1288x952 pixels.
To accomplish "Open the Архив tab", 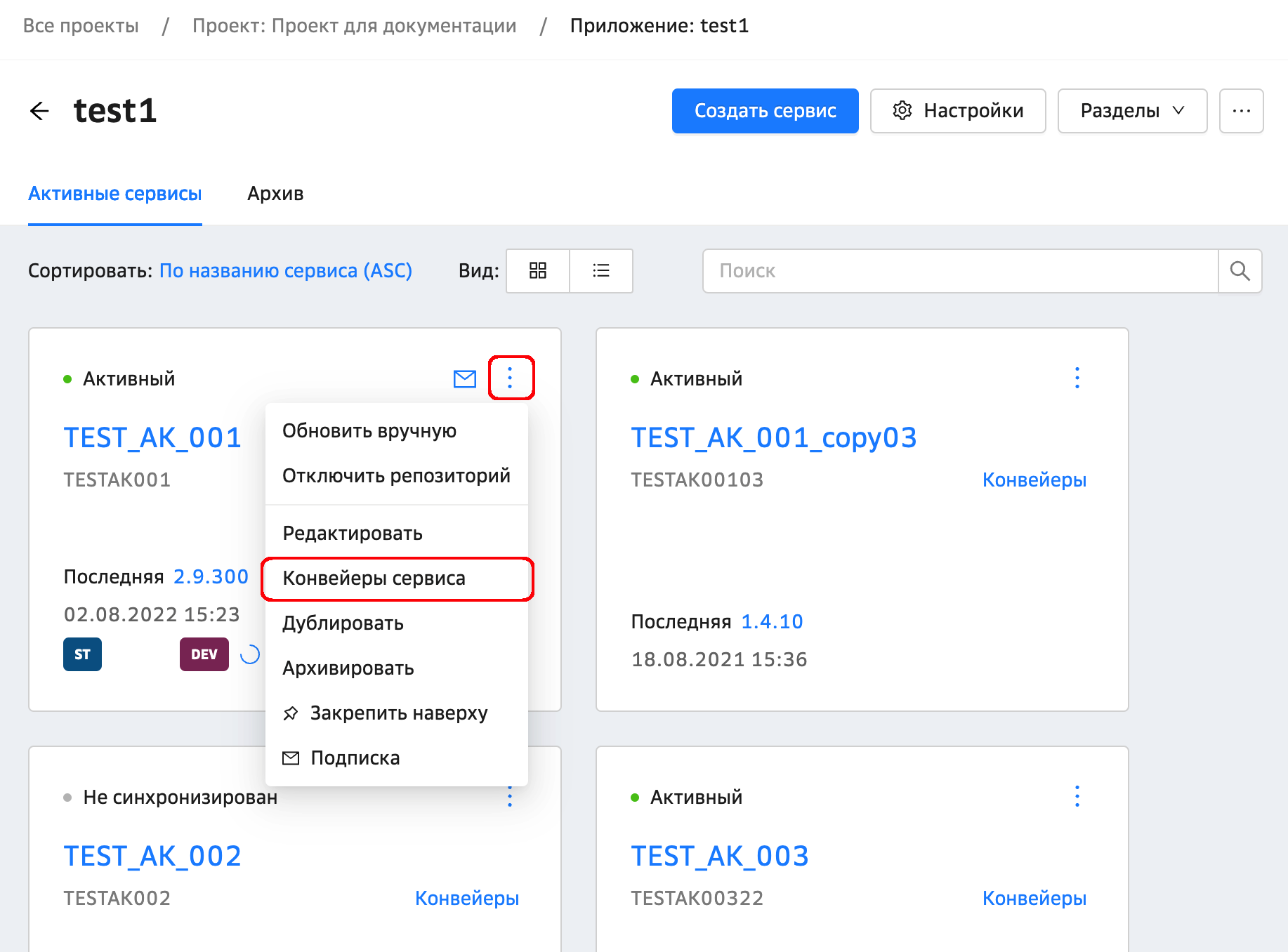I will click(275, 194).
